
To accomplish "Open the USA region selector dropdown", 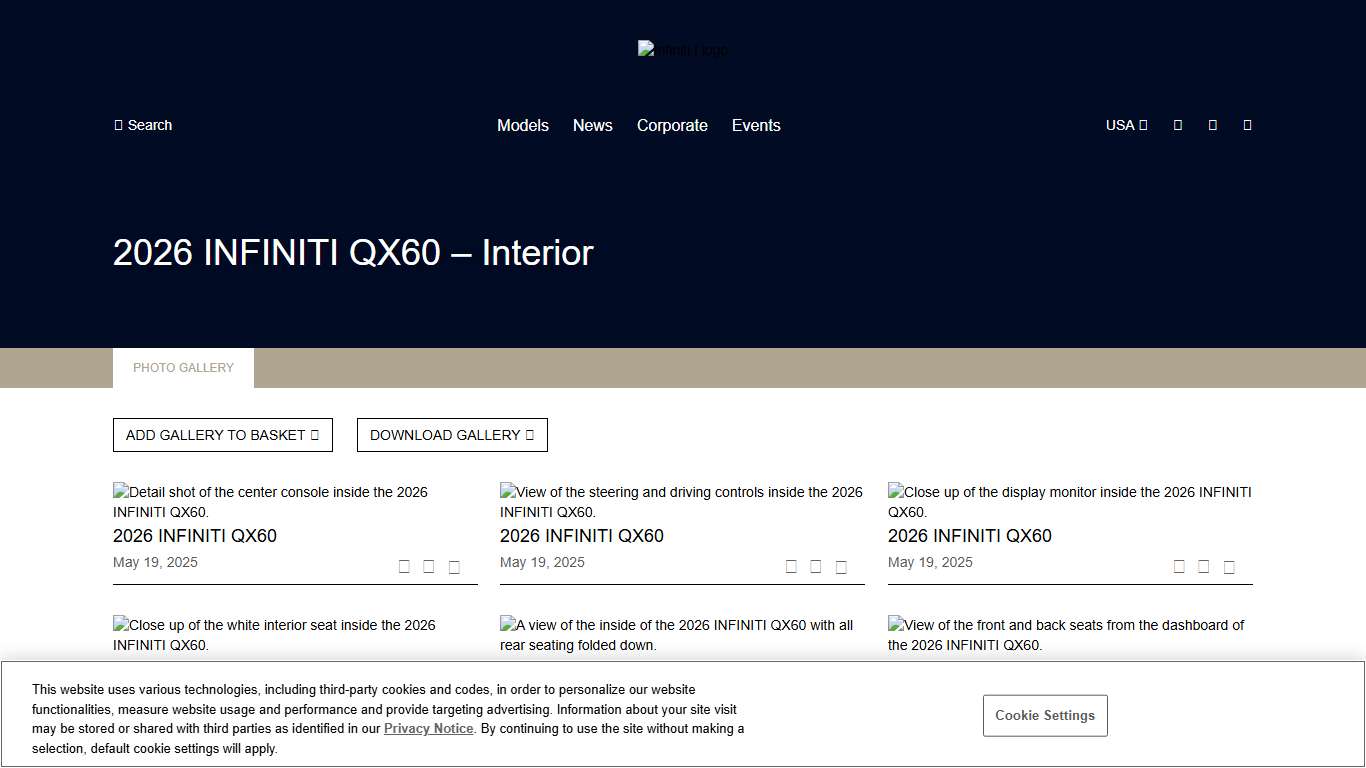I will point(1126,125).
